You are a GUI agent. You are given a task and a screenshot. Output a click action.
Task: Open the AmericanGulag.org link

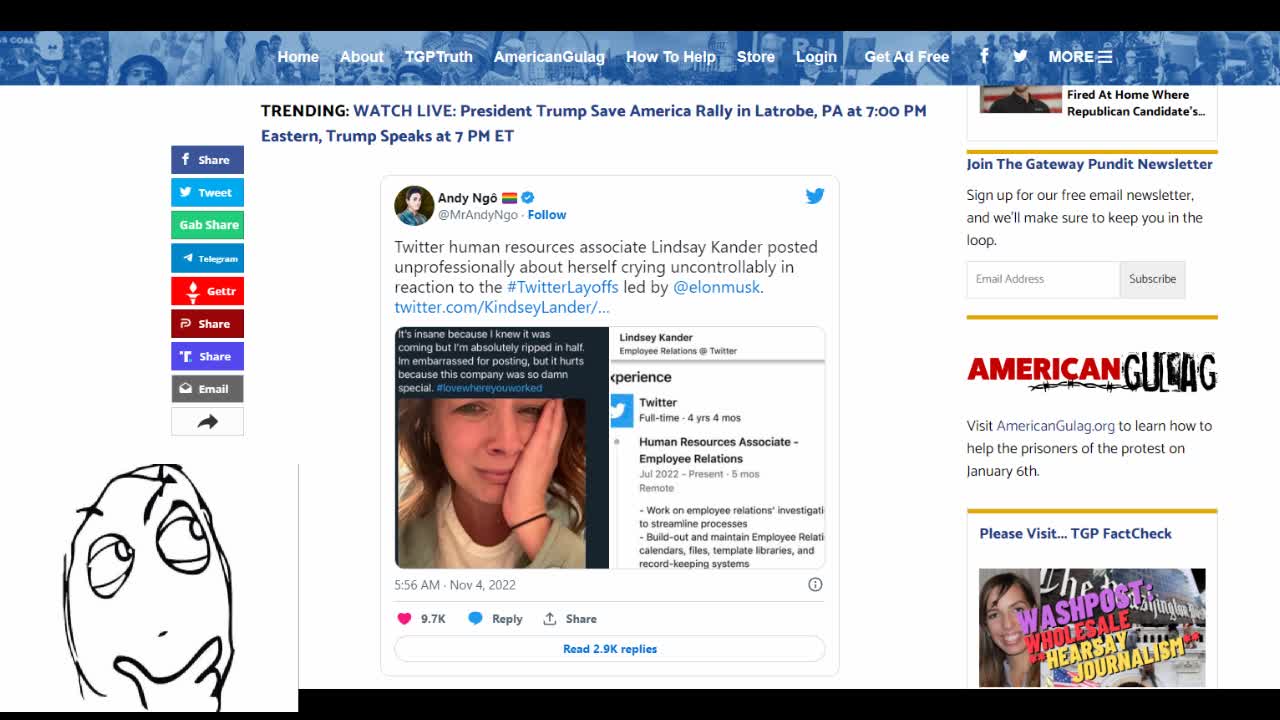coord(1055,426)
